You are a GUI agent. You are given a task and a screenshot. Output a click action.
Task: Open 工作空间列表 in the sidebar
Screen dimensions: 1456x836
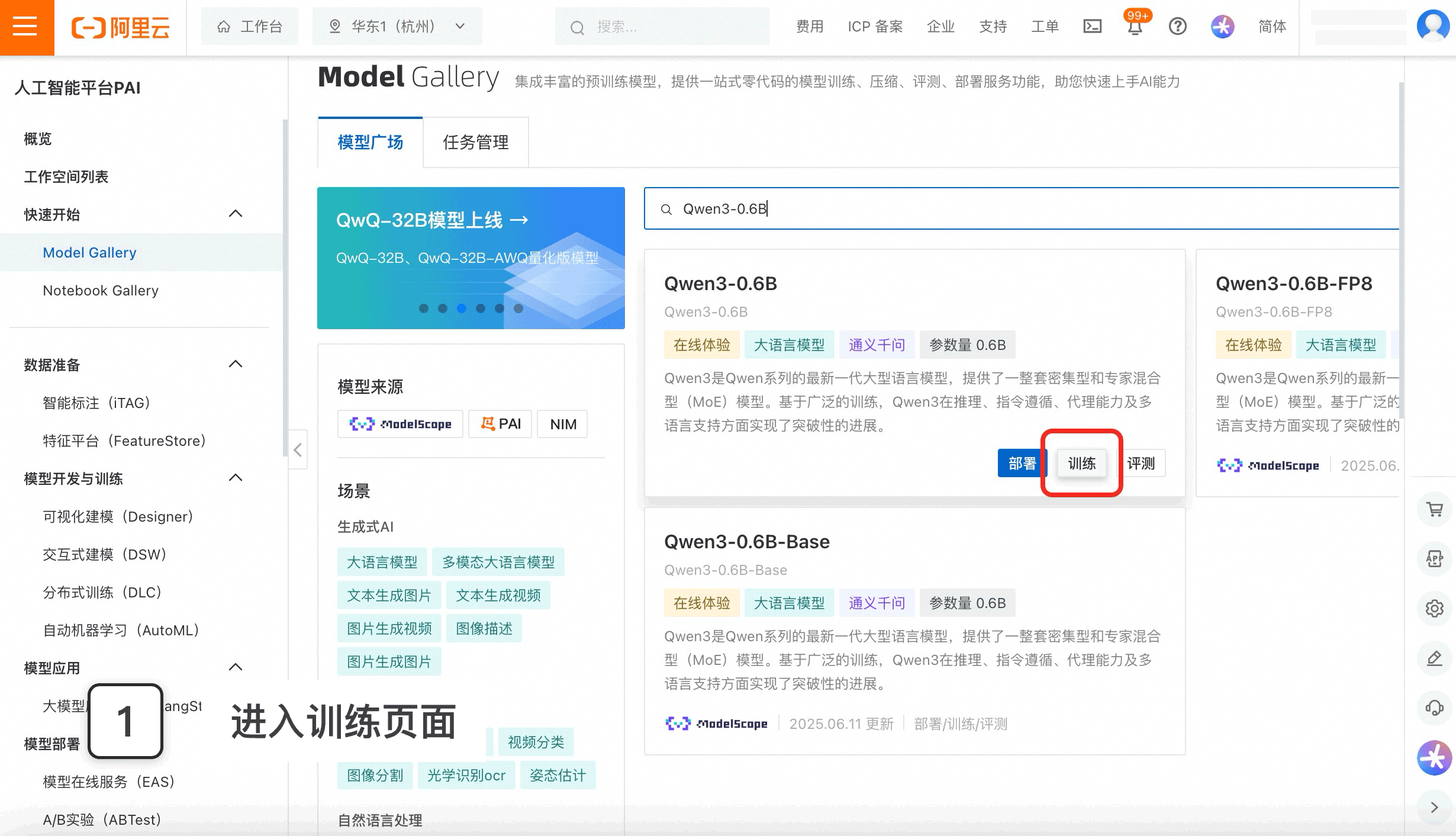66,176
